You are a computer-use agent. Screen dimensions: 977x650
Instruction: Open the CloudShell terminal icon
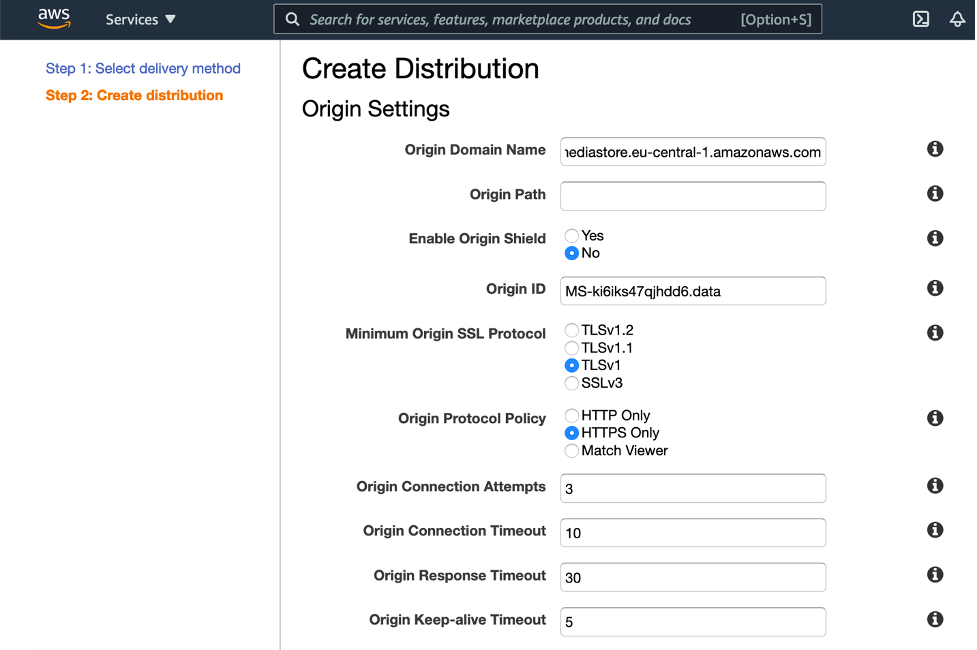pyautogui.click(x=922, y=18)
